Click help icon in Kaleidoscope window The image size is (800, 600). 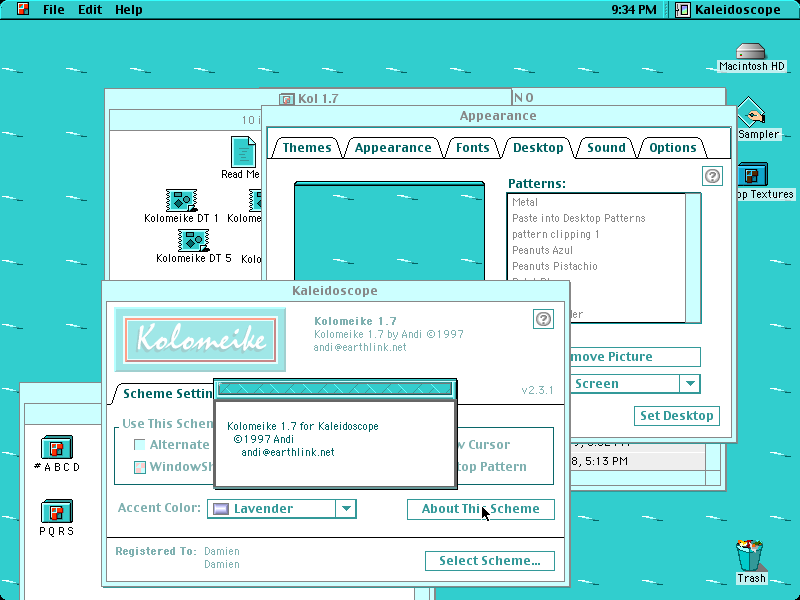click(x=543, y=319)
